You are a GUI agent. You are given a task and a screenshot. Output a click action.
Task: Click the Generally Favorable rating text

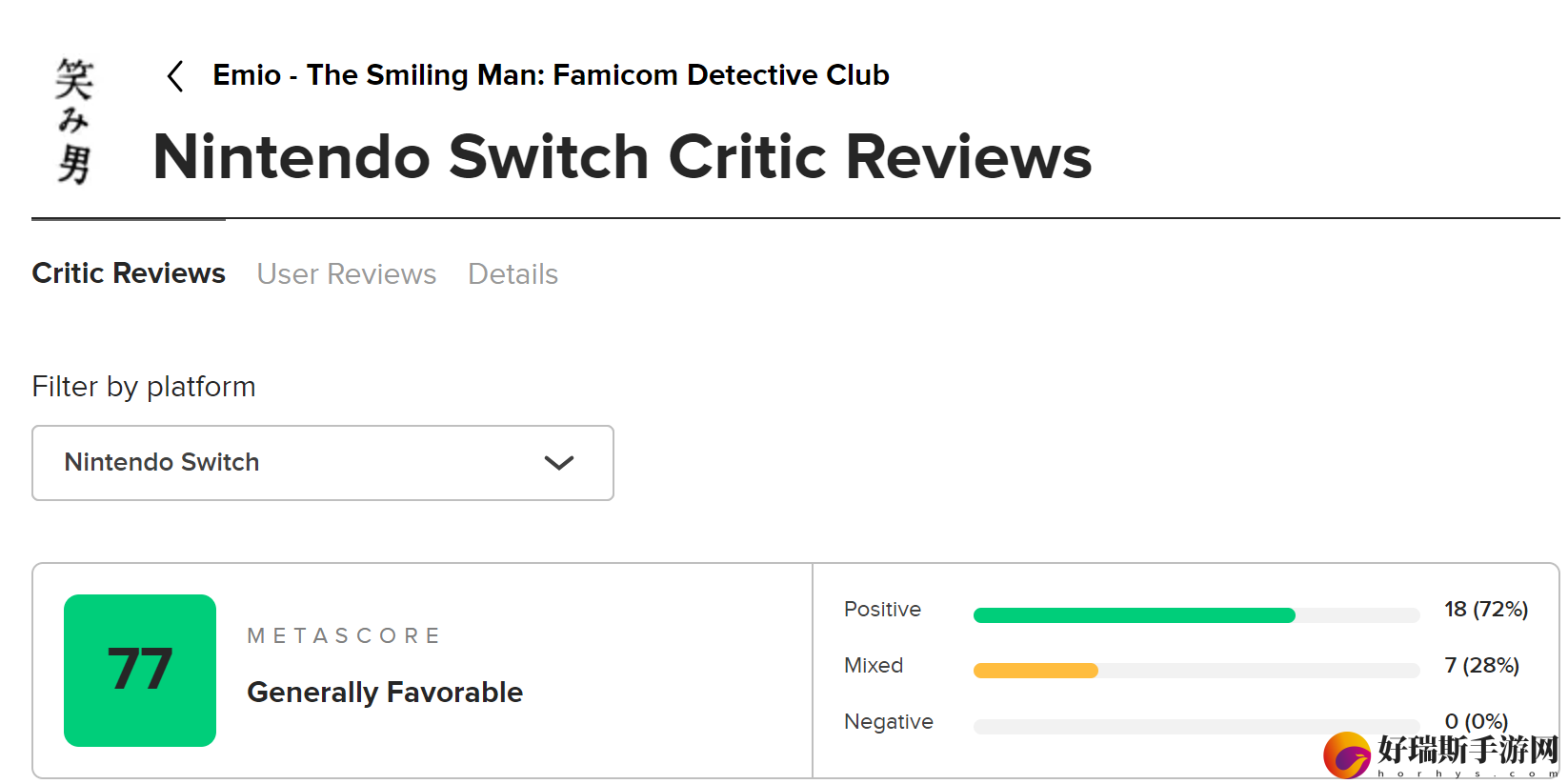point(385,693)
